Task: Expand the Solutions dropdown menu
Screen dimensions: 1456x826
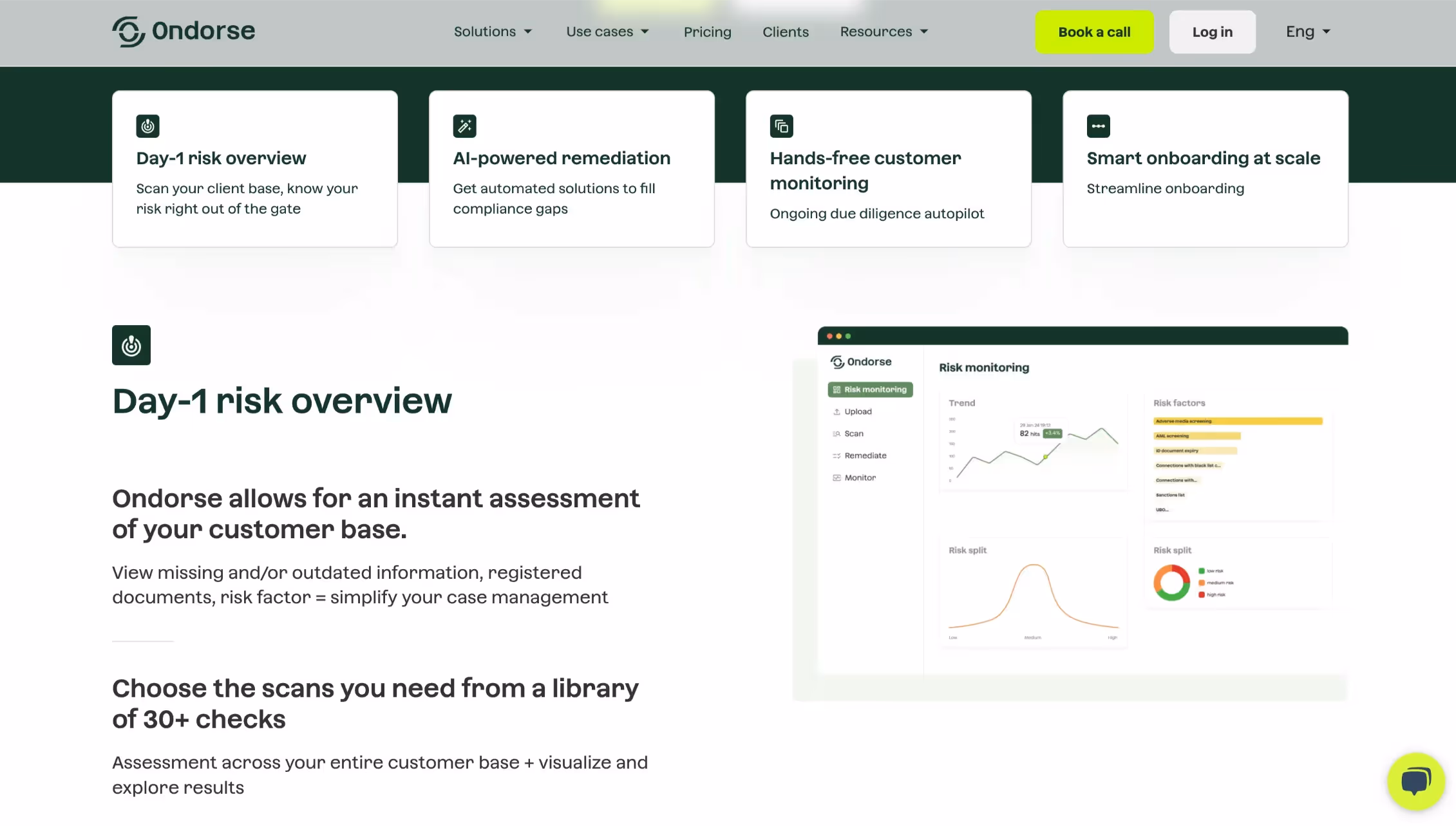Action: pos(493,32)
